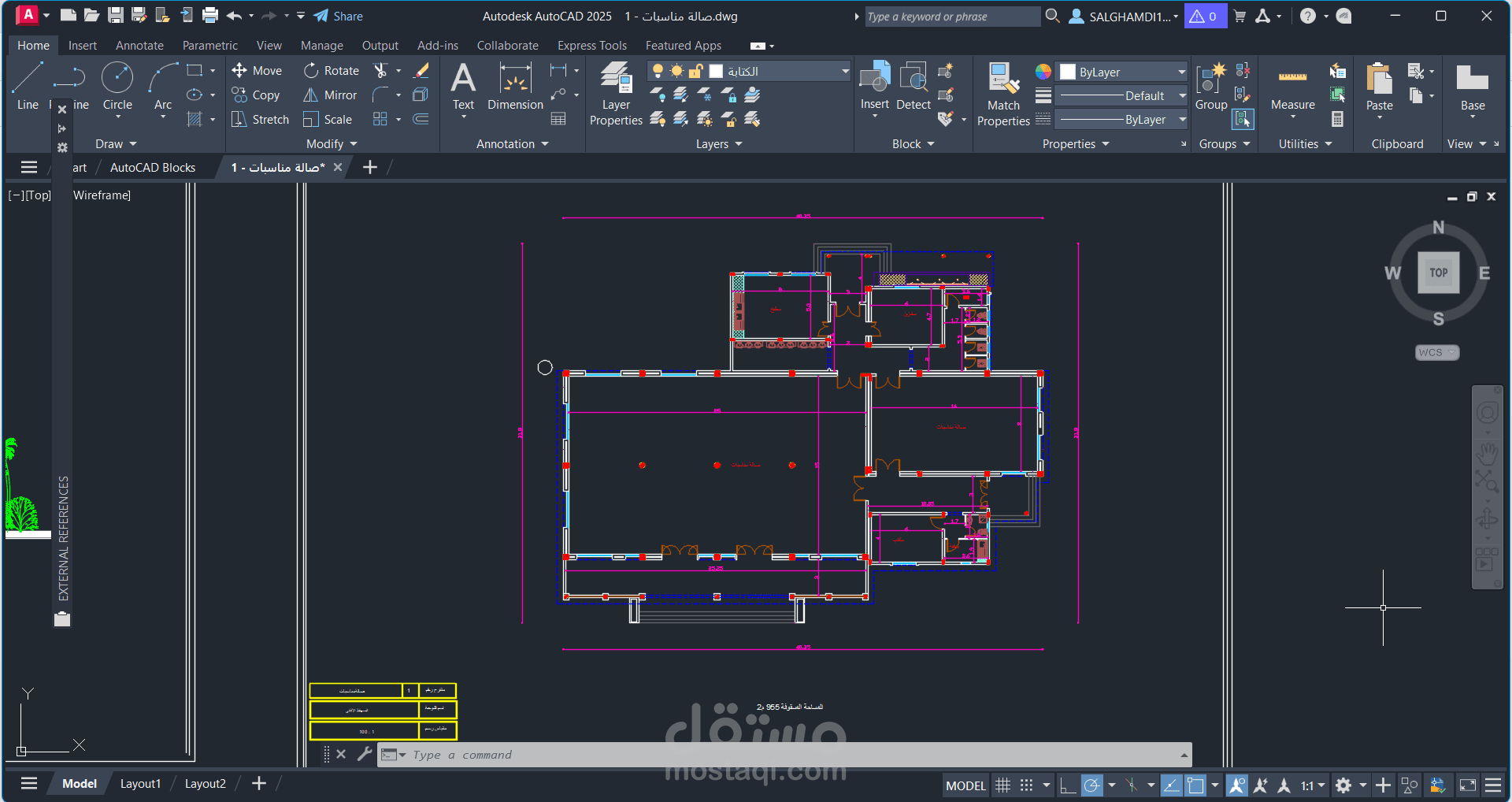Click the Table tool icon
Image resolution: width=1512 pixels, height=802 pixels.
[559, 120]
